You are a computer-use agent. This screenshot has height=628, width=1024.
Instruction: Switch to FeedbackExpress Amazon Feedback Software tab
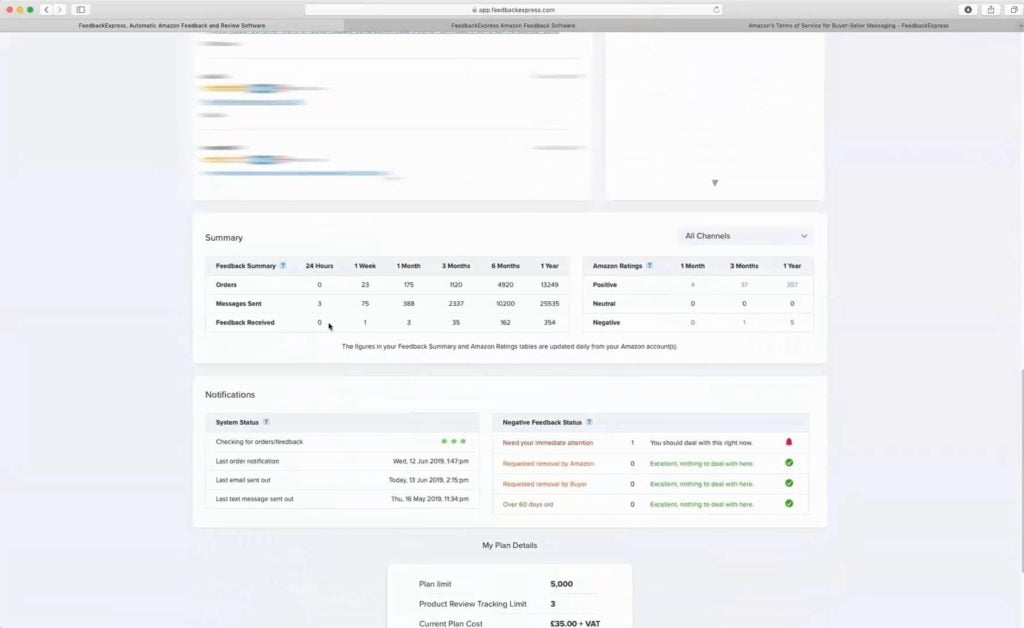(513, 25)
